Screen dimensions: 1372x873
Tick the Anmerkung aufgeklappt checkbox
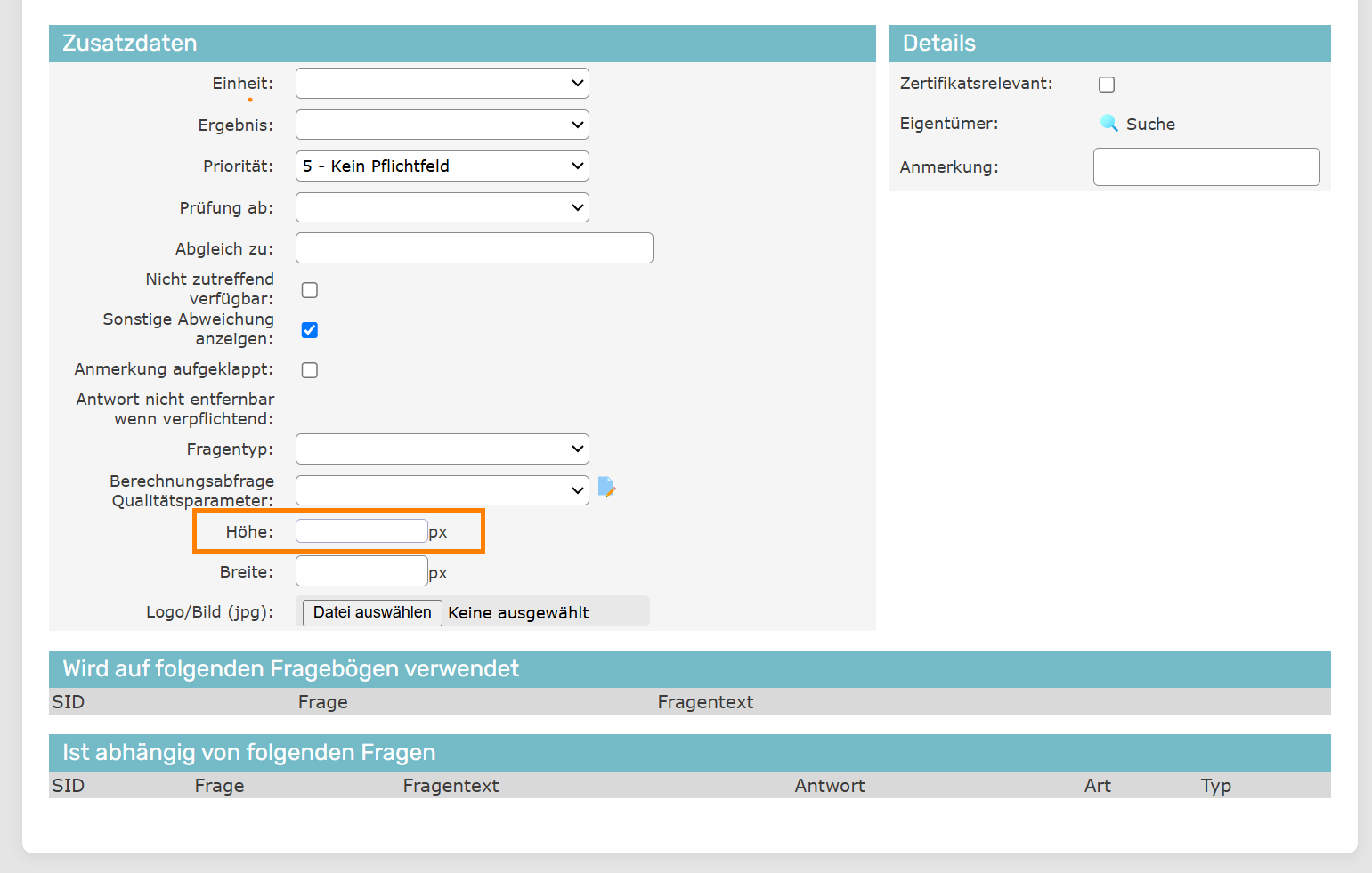tap(310, 370)
